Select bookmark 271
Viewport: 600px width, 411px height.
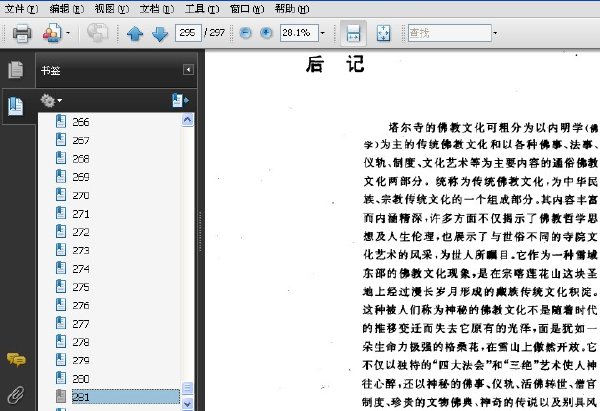tap(81, 214)
